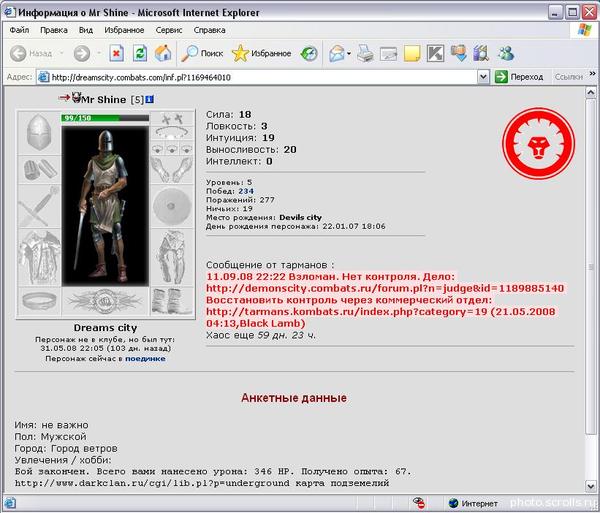600x513 pixels.
Task: Click the character portrait image
Action: (105, 206)
